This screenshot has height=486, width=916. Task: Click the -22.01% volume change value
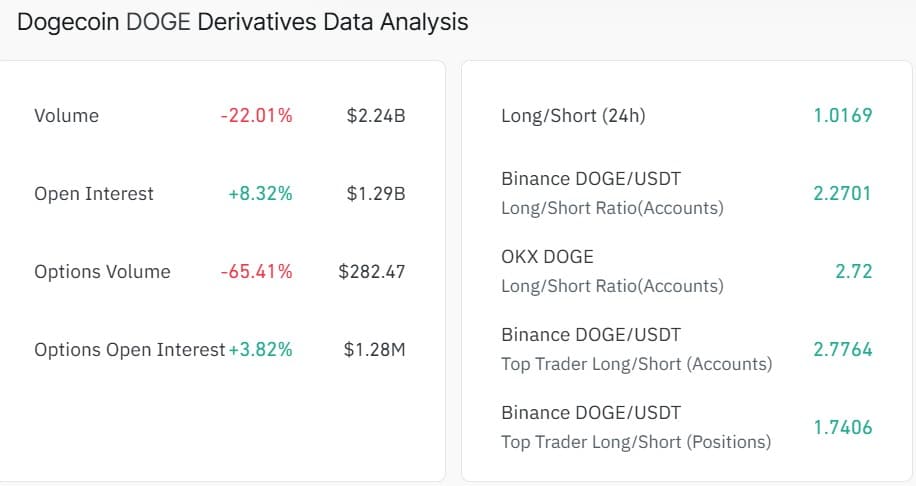(256, 116)
